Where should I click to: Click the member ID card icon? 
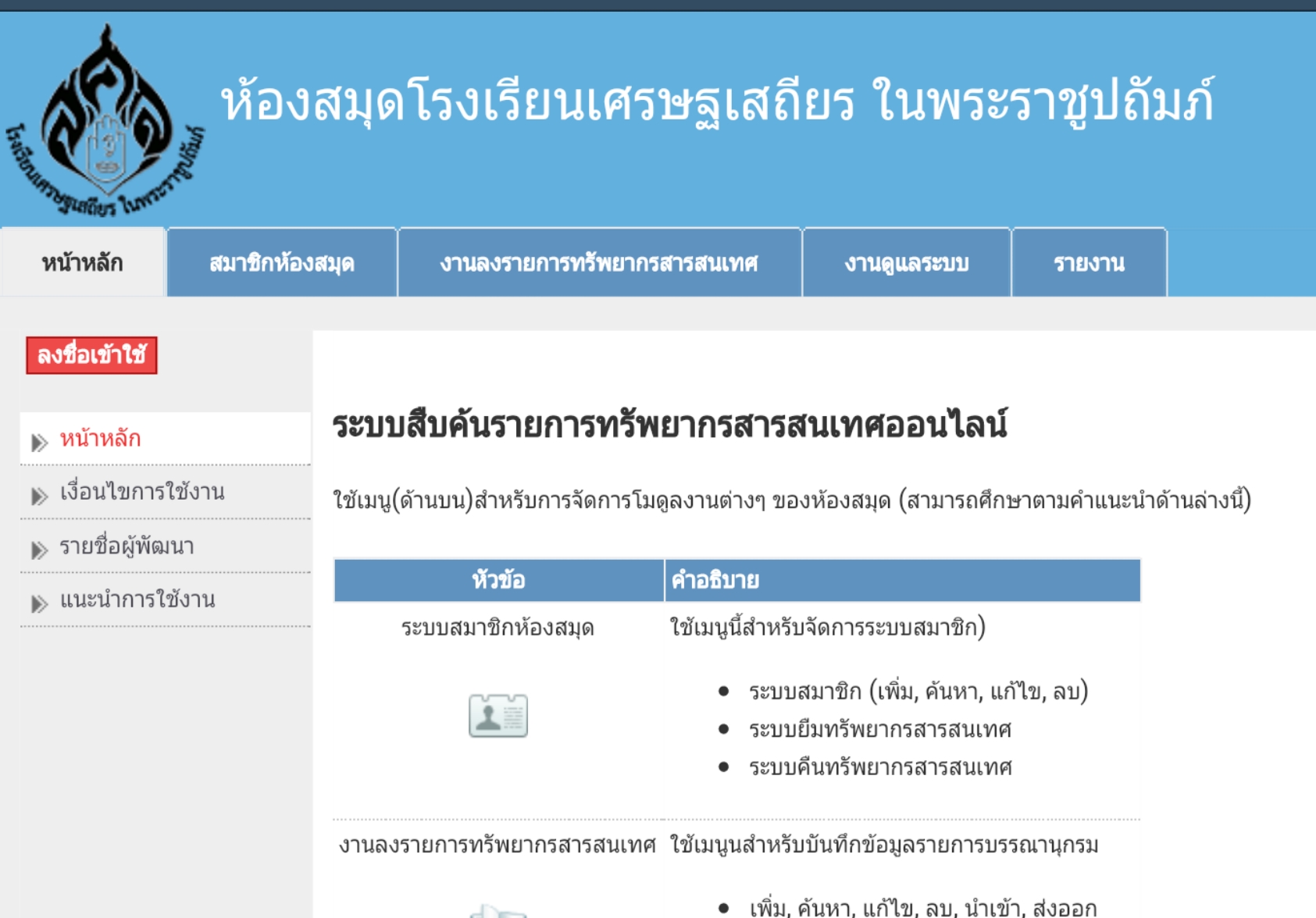[498, 715]
